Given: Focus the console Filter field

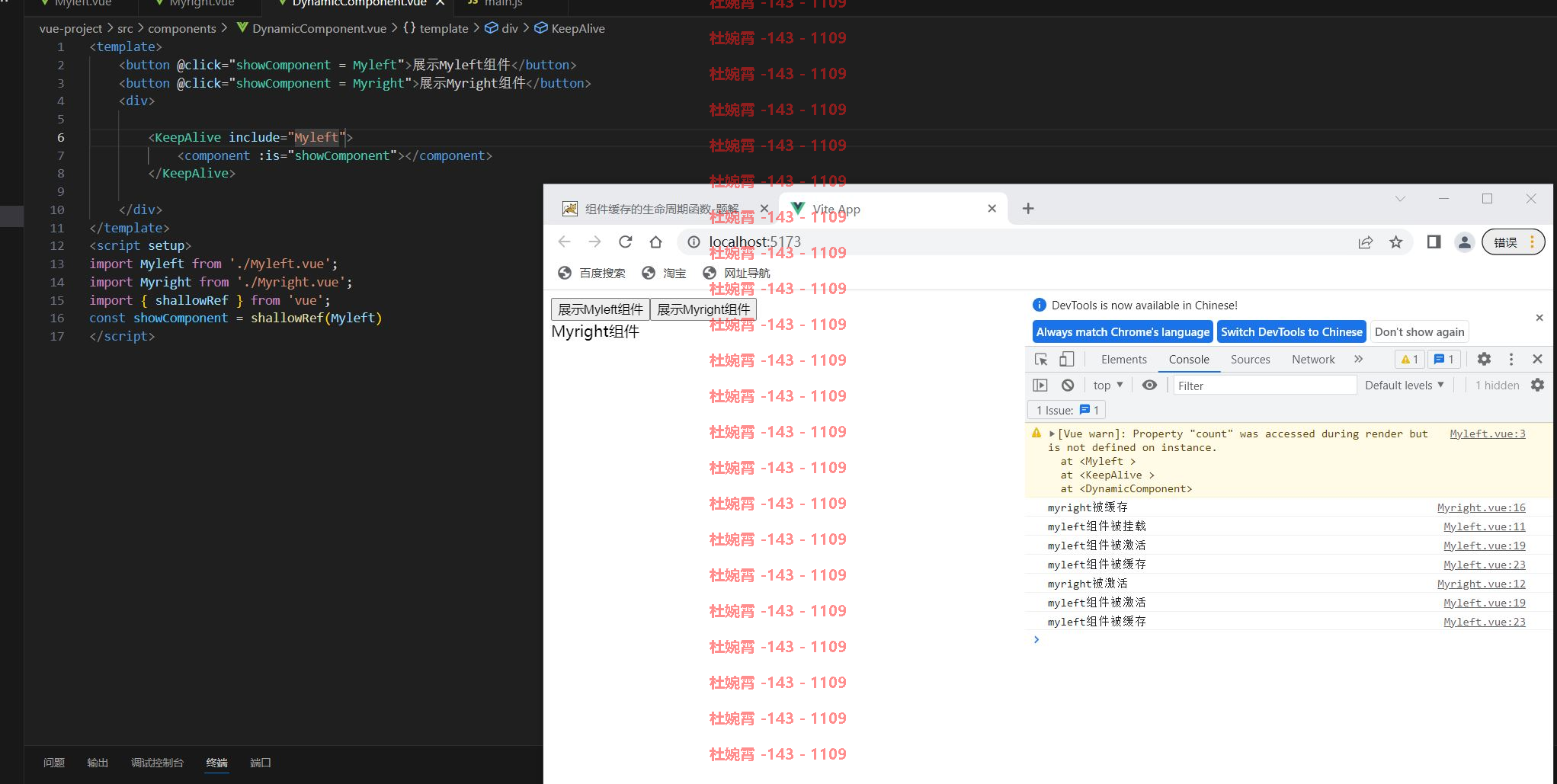Looking at the screenshot, I should pyautogui.click(x=1265, y=386).
